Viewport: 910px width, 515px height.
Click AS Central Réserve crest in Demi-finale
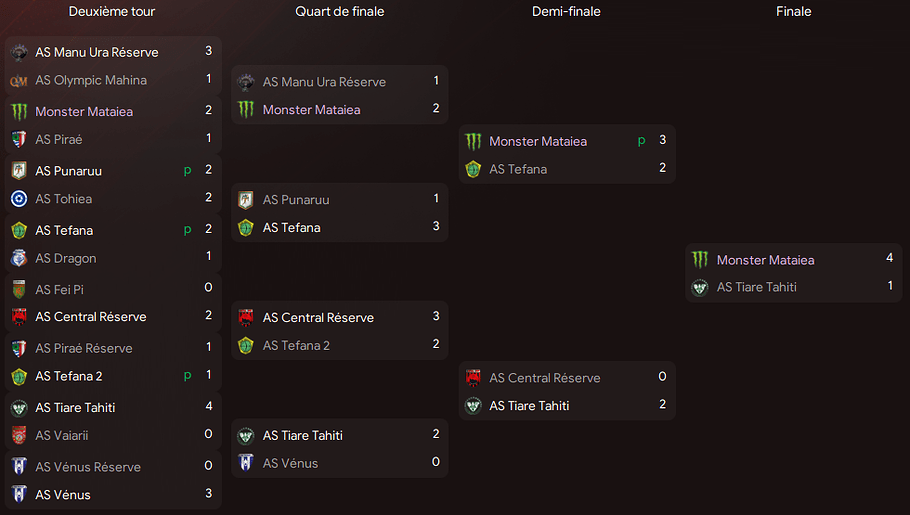473,378
